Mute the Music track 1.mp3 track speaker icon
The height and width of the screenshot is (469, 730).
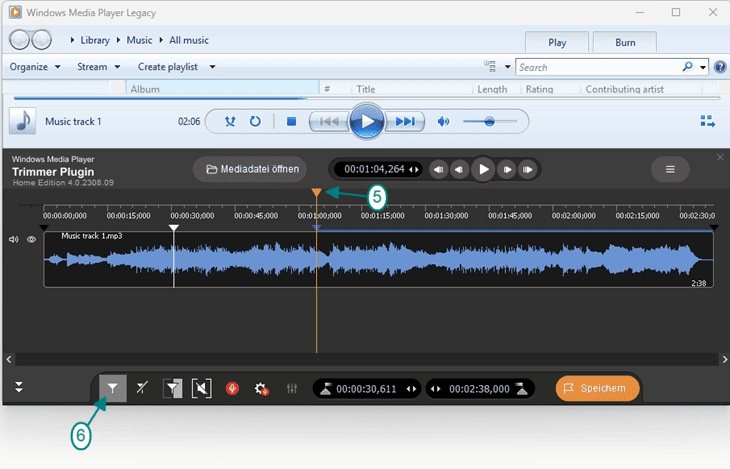click(x=14, y=239)
